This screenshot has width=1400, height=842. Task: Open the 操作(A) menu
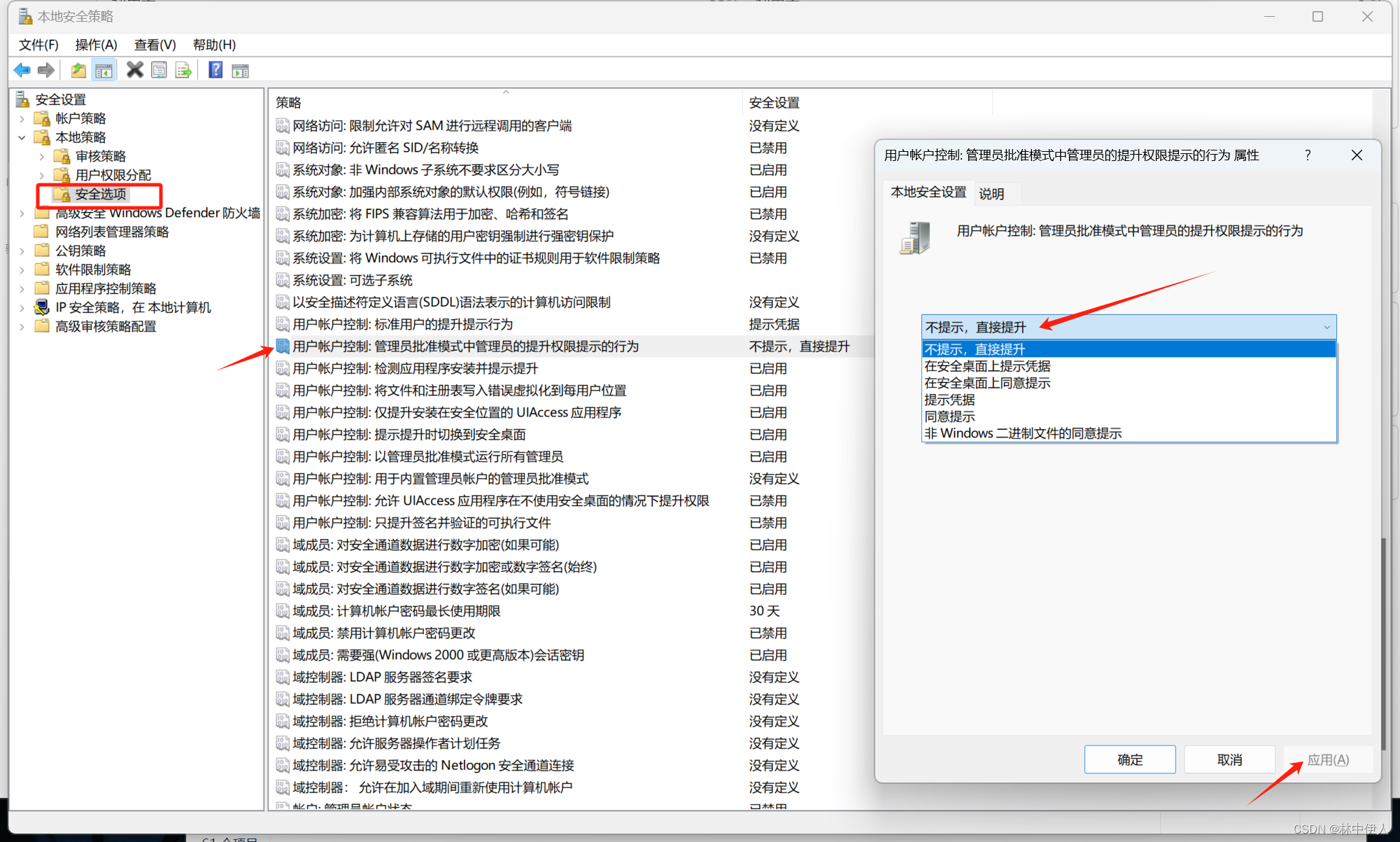tap(96, 45)
